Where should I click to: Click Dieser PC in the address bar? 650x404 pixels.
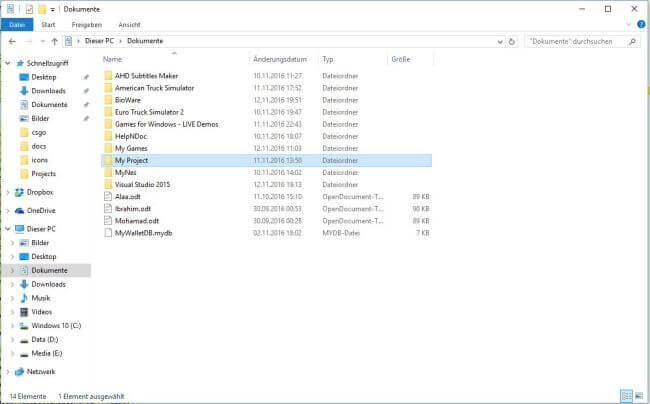99,41
